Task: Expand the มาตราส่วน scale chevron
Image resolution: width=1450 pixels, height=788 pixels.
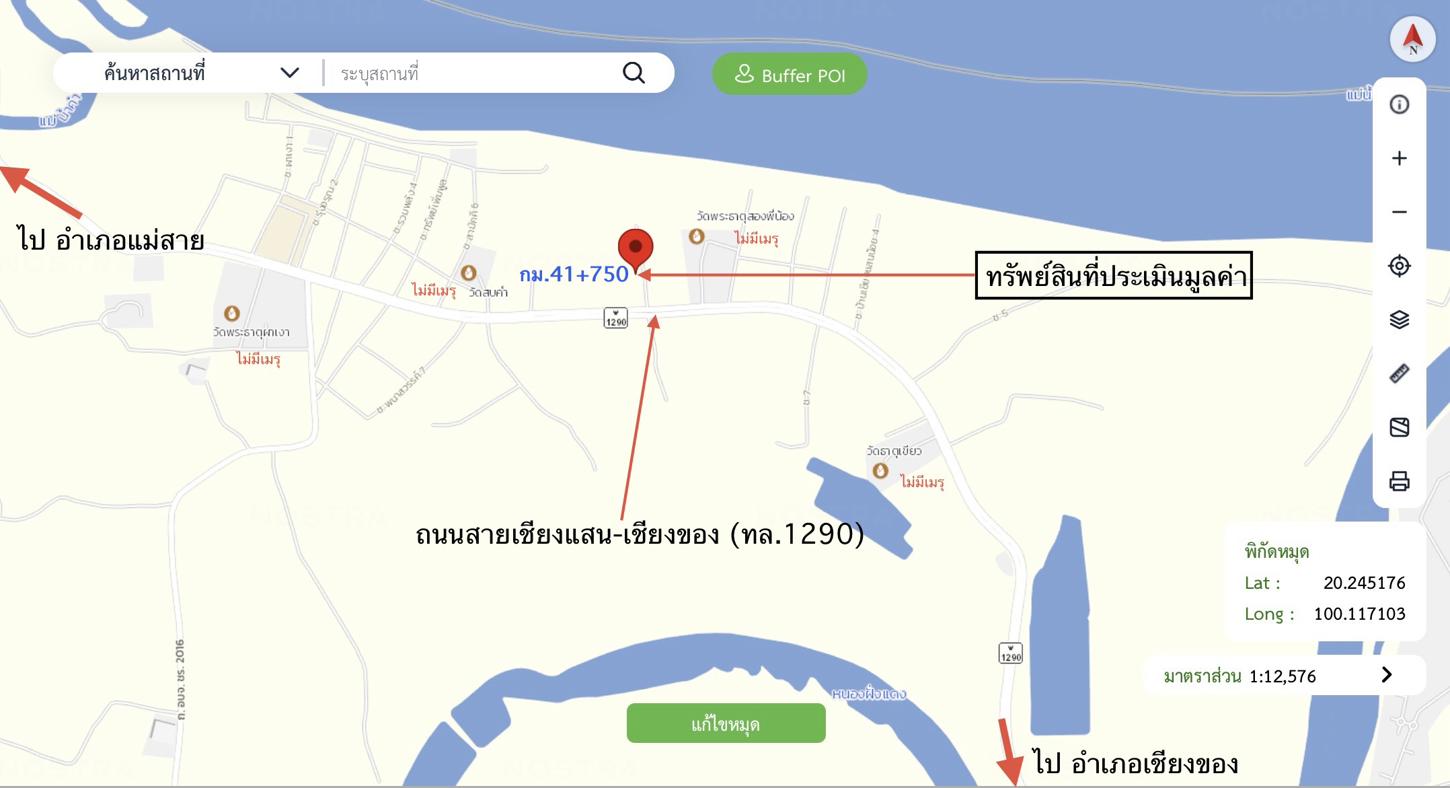Action: (1386, 675)
